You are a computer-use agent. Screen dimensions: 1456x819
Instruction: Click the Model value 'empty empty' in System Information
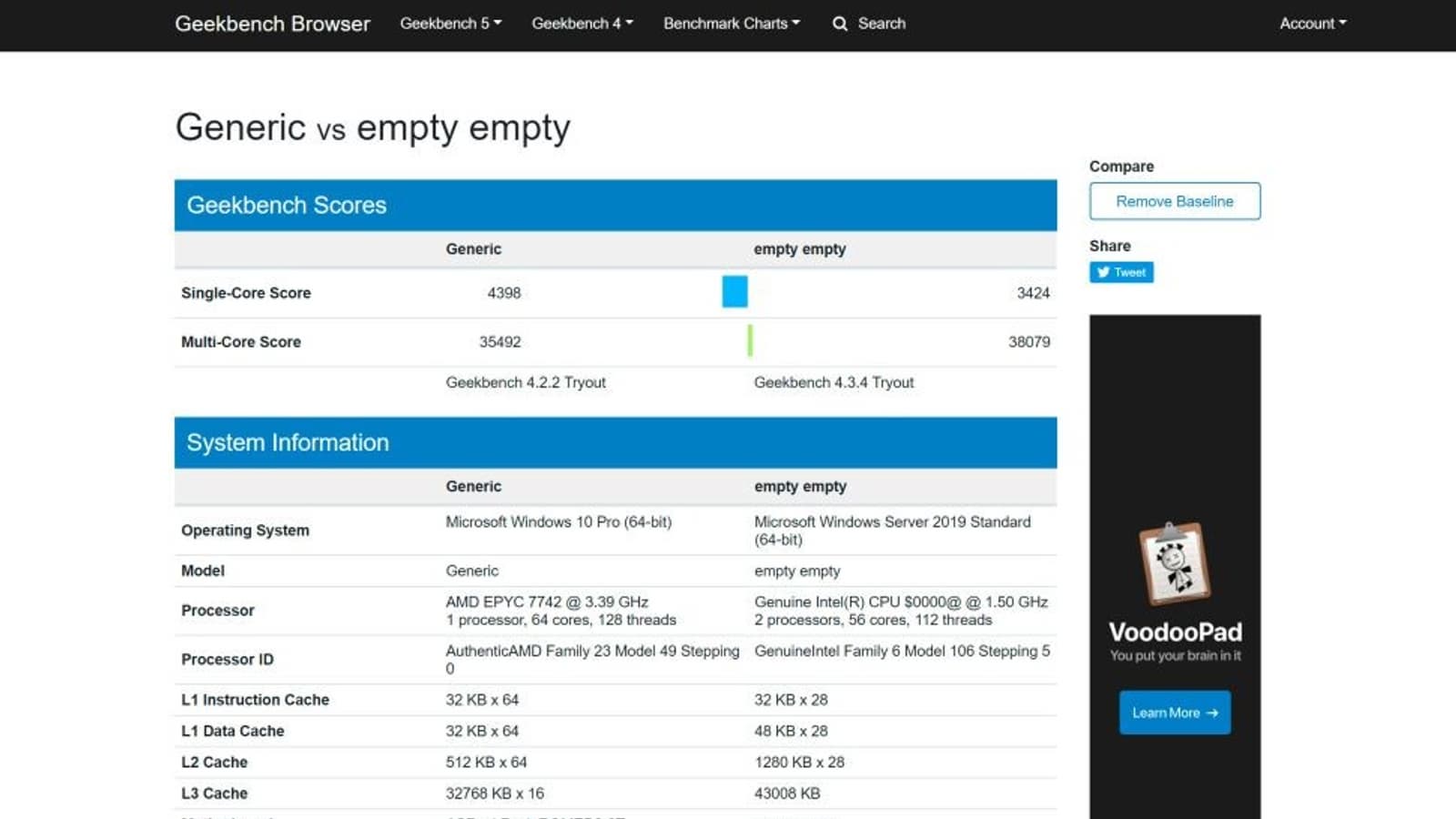(797, 571)
